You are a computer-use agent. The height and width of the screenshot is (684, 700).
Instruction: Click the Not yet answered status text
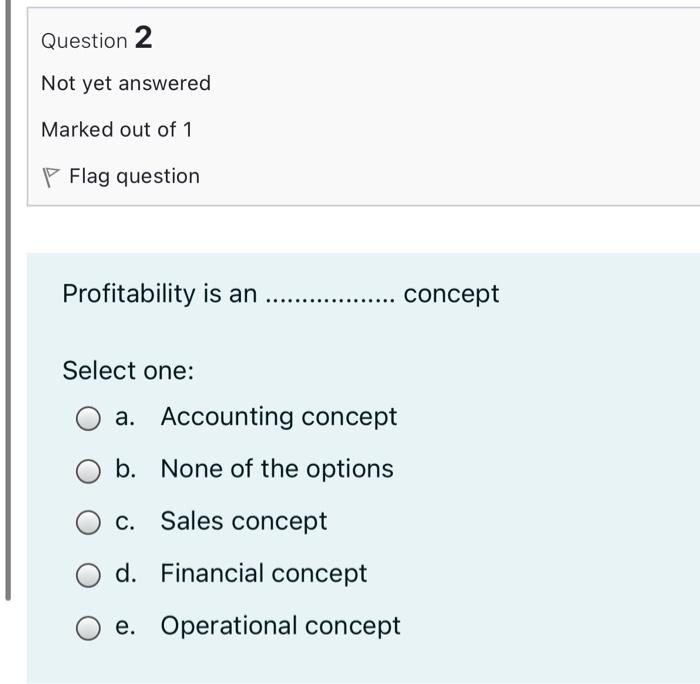click(x=126, y=83)
